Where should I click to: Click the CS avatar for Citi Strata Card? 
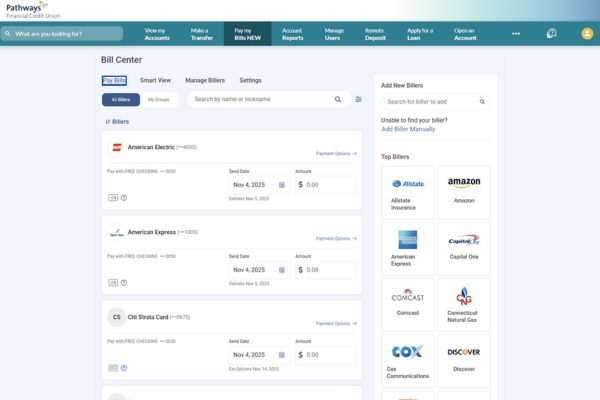(x=117, y=317)
